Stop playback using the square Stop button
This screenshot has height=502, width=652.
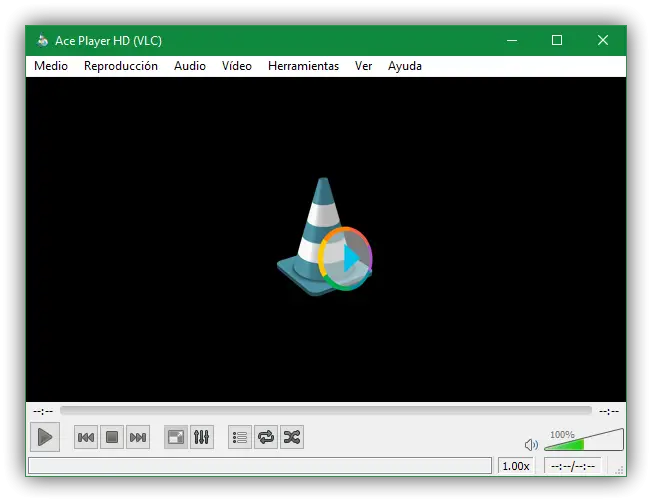point(112,437)
